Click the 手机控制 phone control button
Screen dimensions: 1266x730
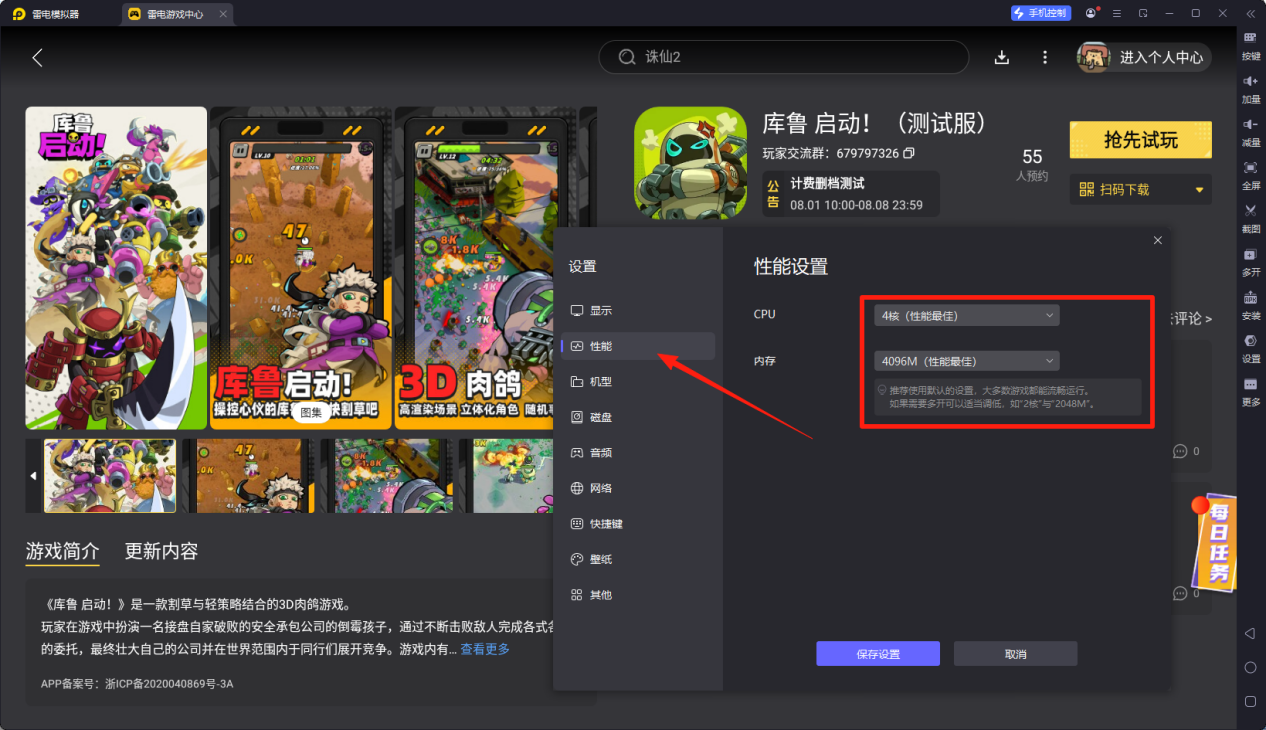pos(1041,13)
